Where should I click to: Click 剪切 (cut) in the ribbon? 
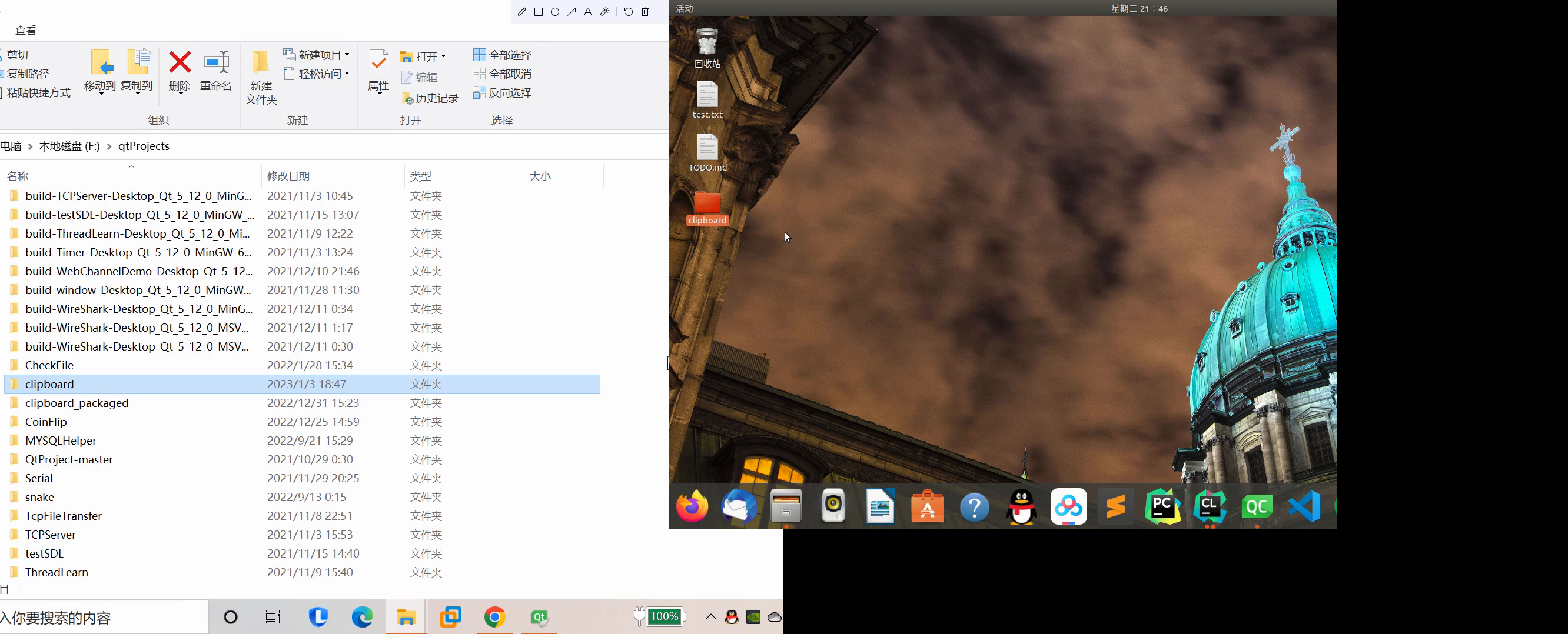point(15,55)
